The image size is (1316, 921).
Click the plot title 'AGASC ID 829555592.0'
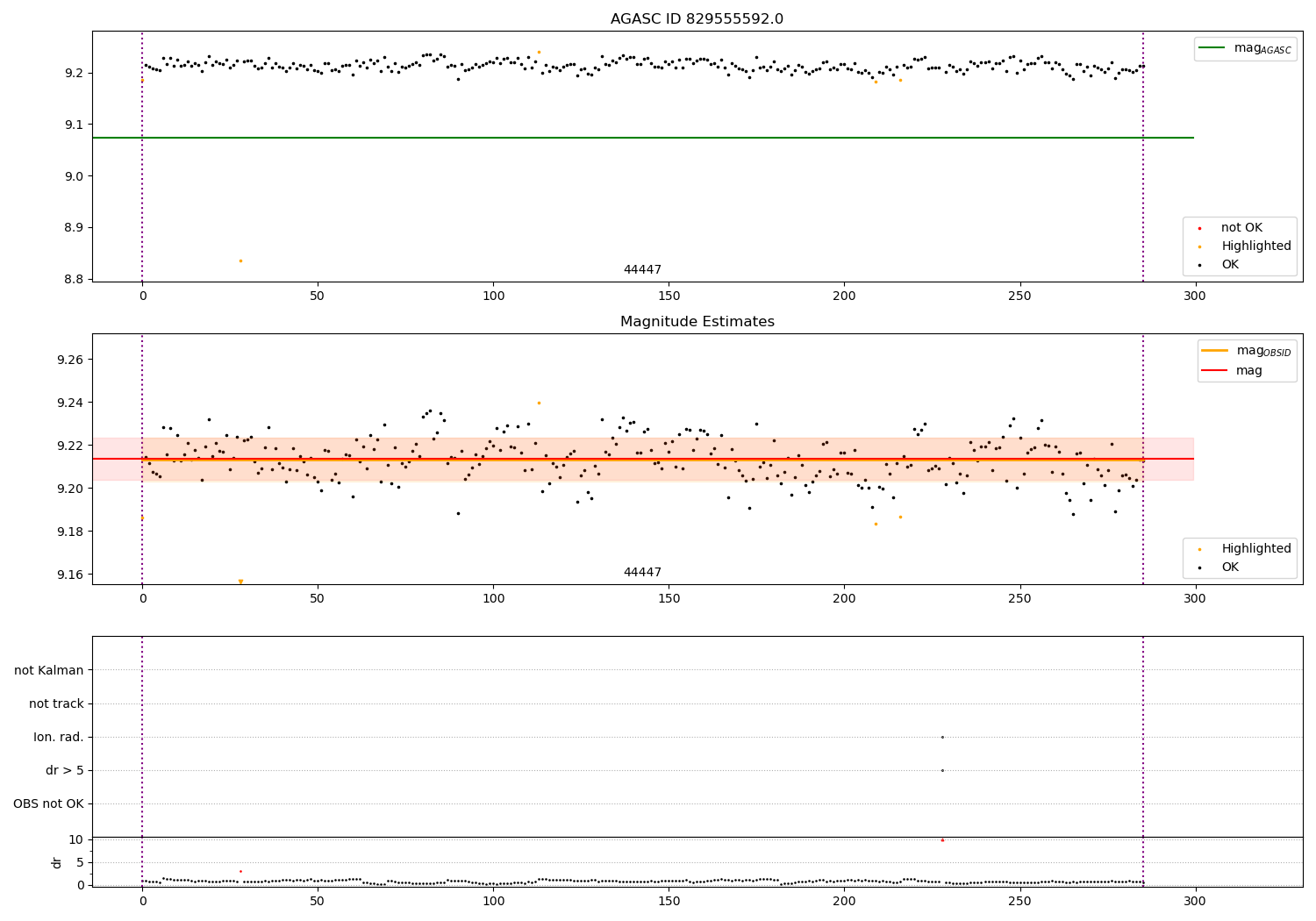[697, 19]
